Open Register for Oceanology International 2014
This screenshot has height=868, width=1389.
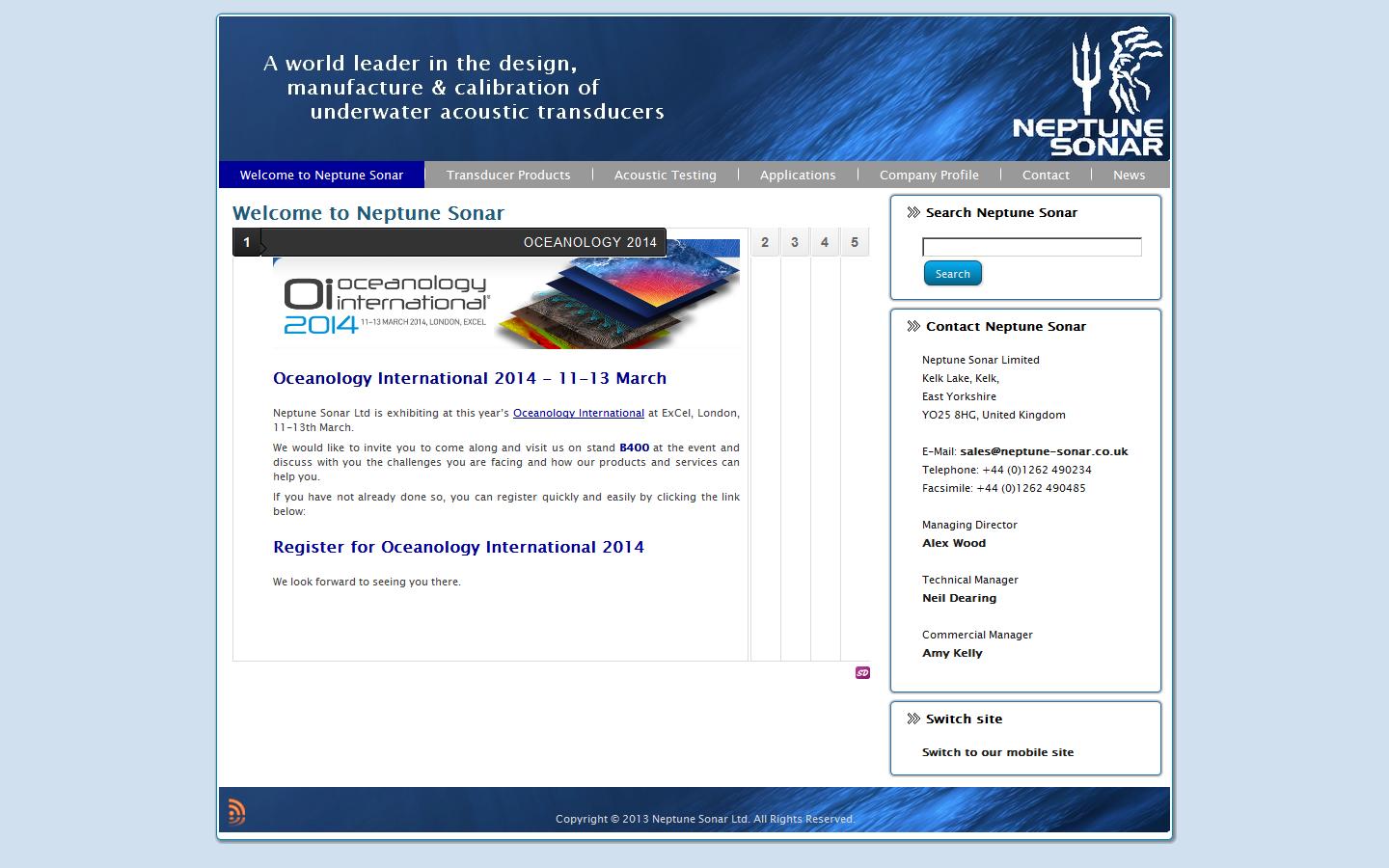pos(457,547)
